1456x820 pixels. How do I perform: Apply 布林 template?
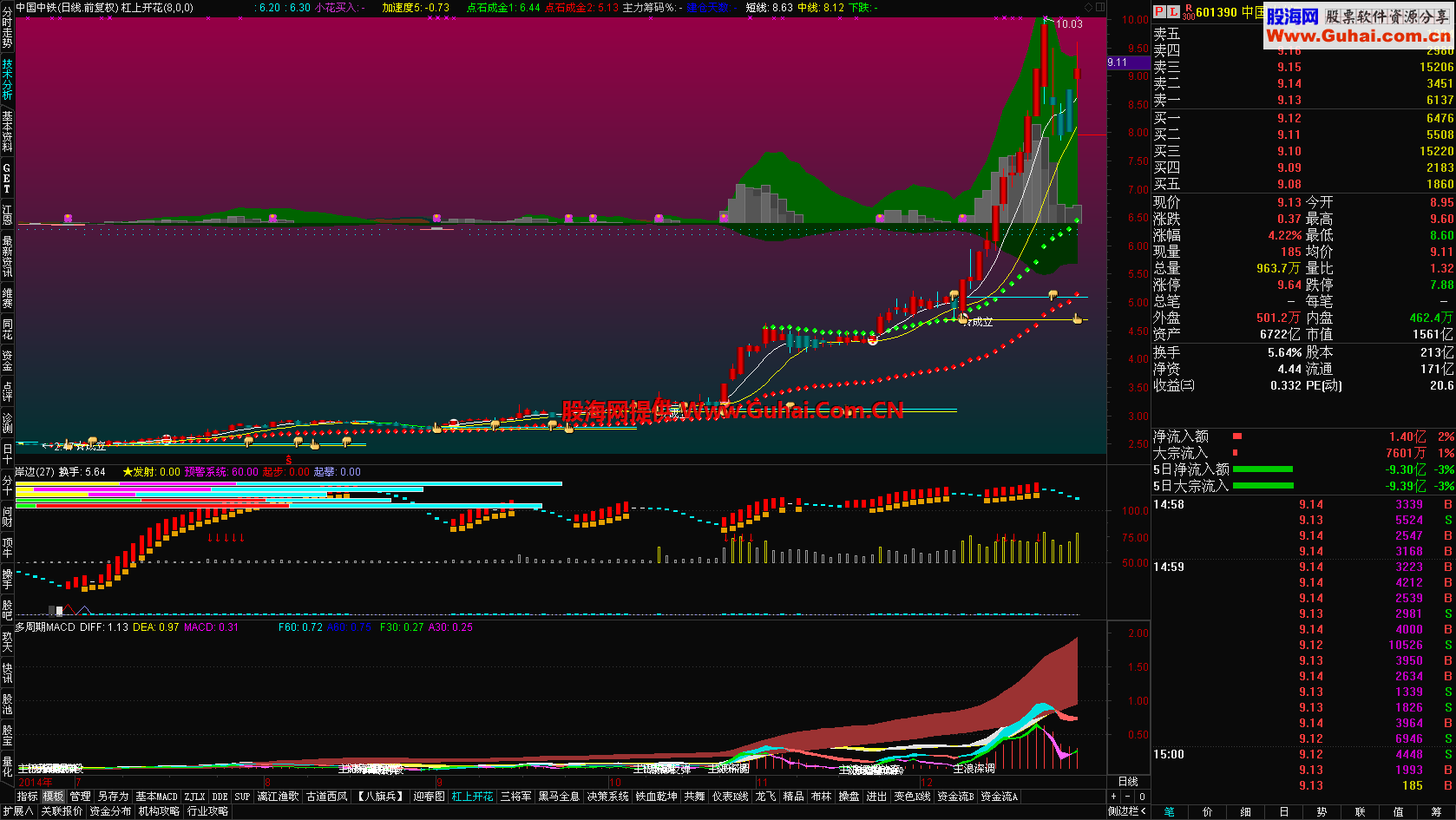pyautogui.click(x=822, y=797)
